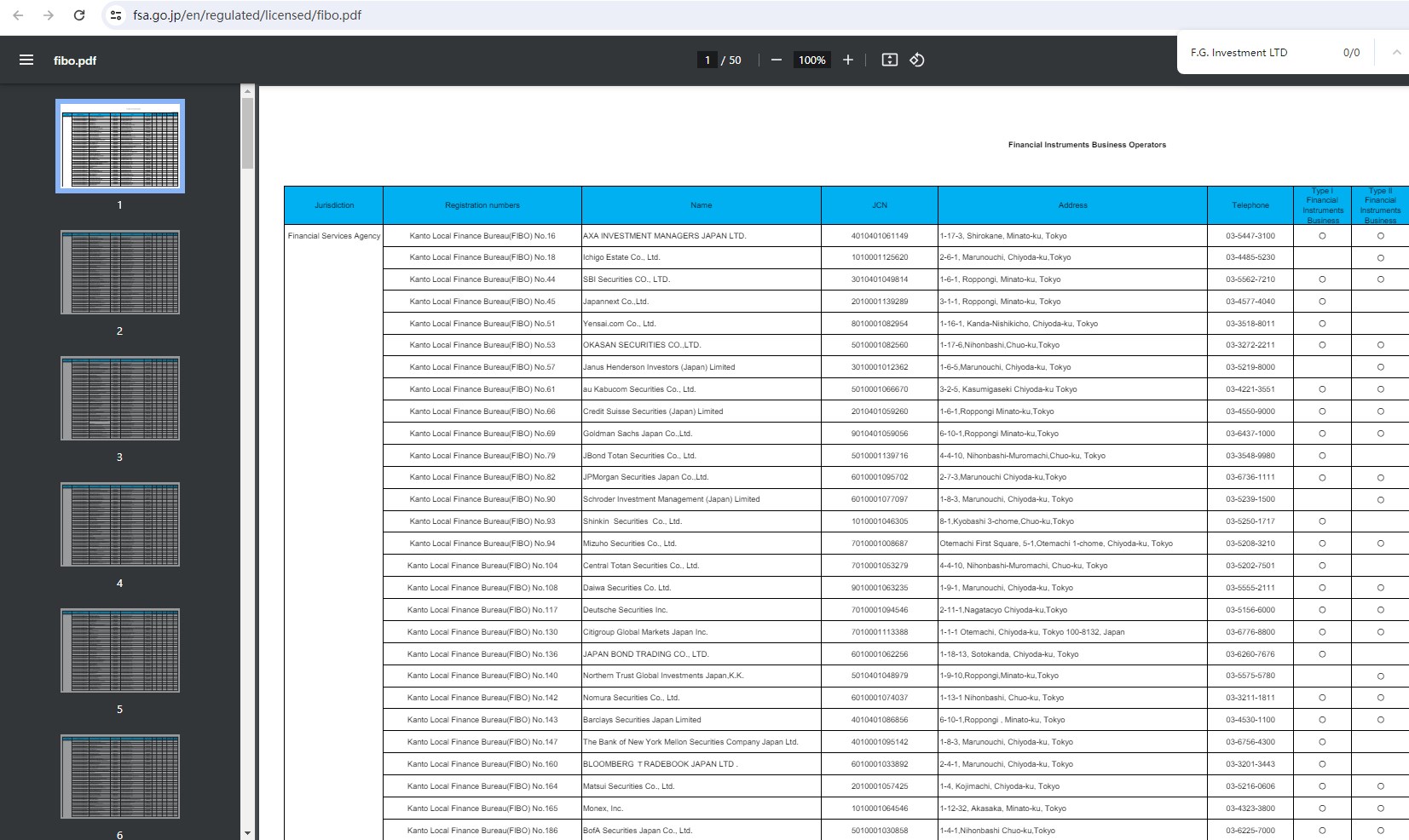This screenshot has width=1409, height=840.
Task: Jump to previous match in find bar
Action: [x=1396, y=53]
